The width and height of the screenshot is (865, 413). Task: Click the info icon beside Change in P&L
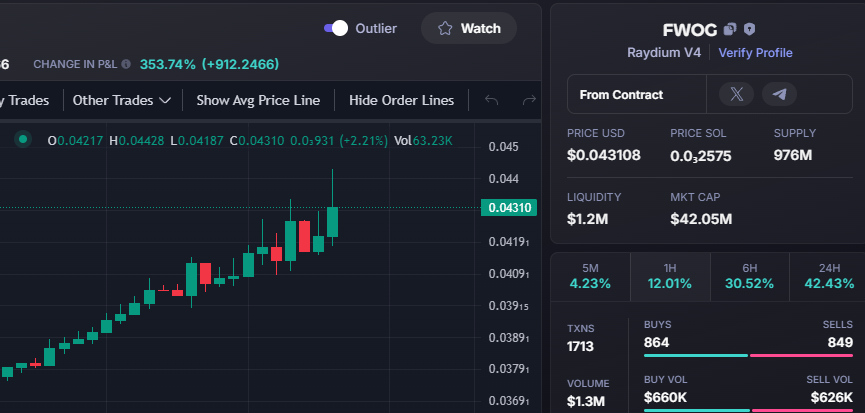click(x=126, y=64)
